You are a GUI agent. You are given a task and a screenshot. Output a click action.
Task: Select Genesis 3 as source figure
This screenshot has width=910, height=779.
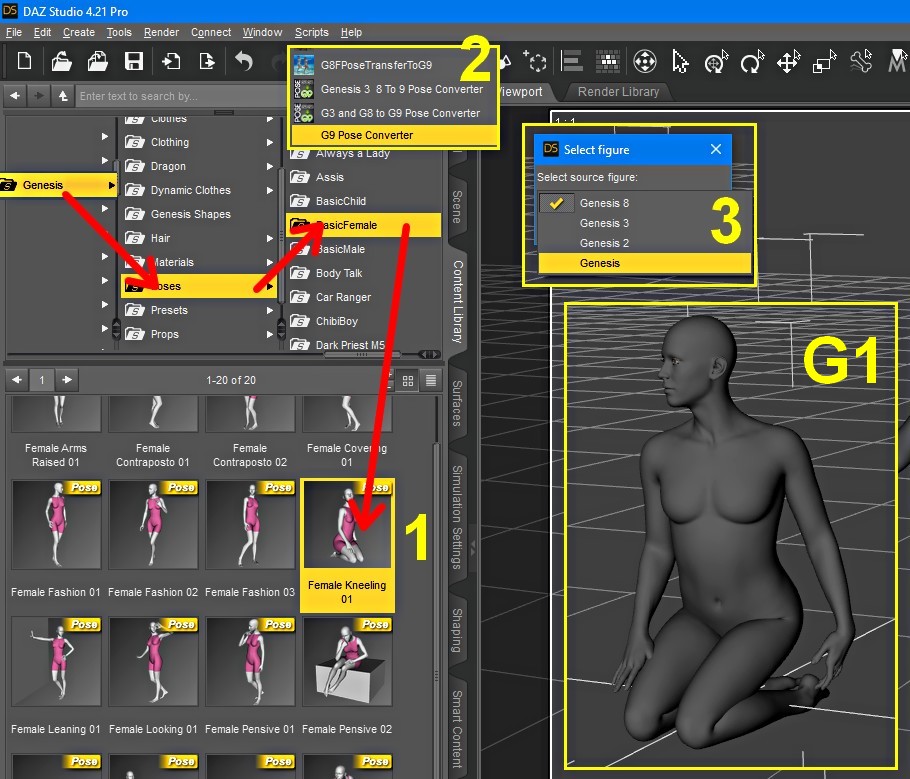(644, 223)
